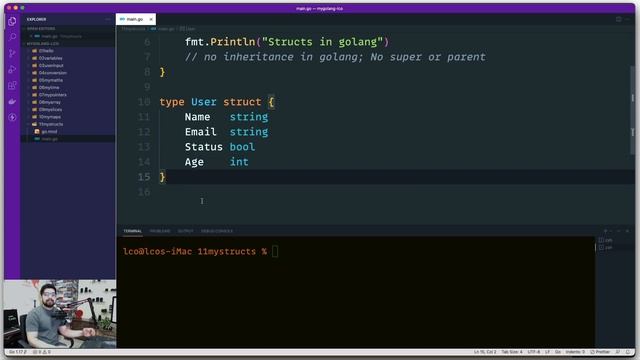
Task: Change the LF end of line sequence
Action: click(x=547, y=352)
